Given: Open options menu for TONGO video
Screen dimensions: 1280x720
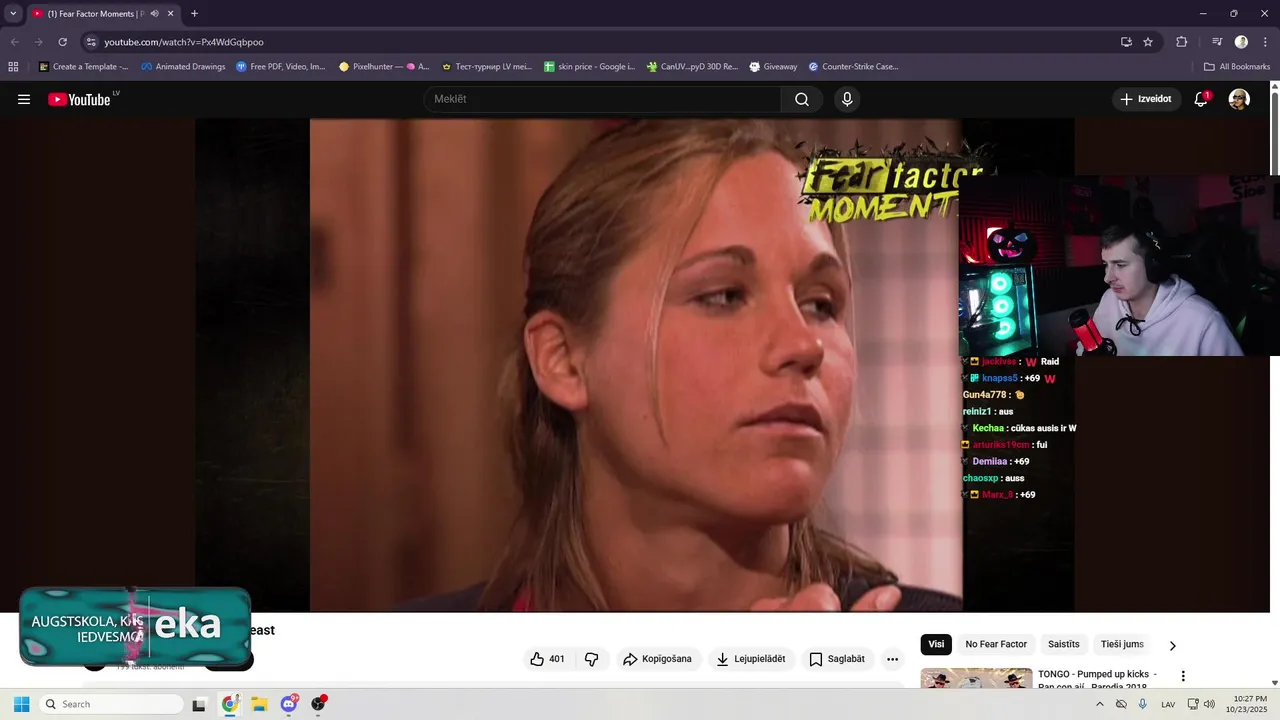Looking at the screenshot, I should tap(1183, 677).
